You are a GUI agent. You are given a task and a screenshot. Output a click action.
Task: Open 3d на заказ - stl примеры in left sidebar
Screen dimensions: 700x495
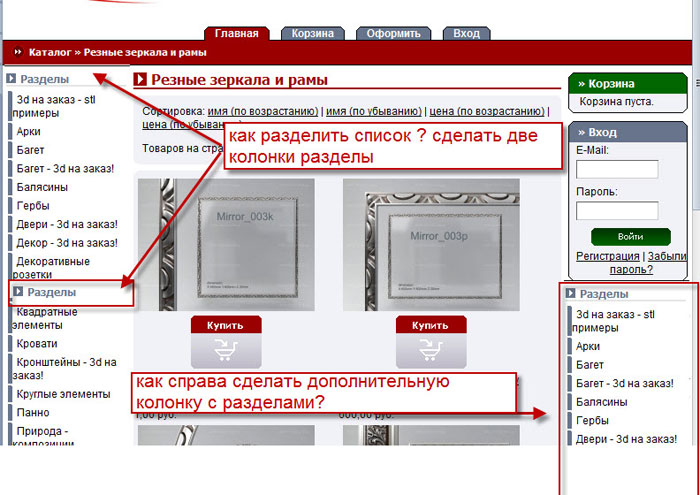[56, 106]
